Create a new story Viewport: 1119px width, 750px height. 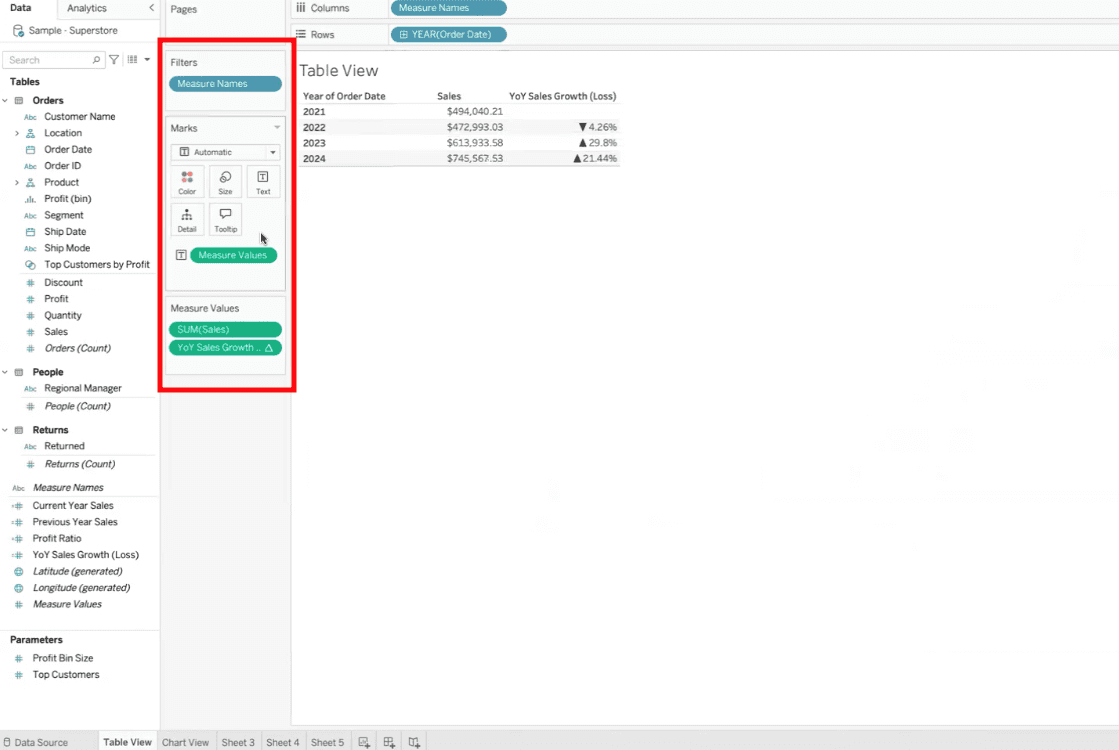point(413,742)
